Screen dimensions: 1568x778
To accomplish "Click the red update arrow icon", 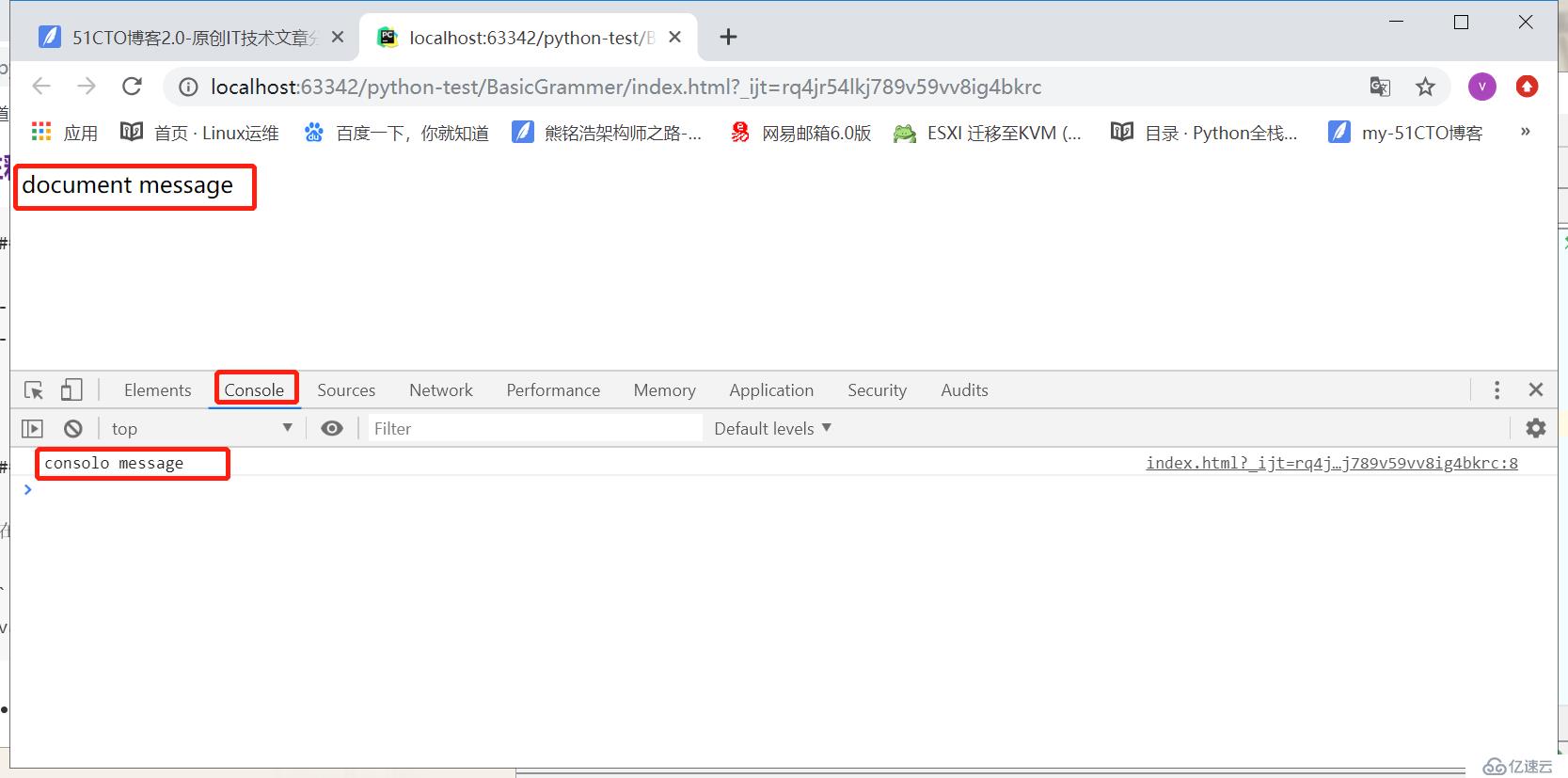I will (1527, 87).
